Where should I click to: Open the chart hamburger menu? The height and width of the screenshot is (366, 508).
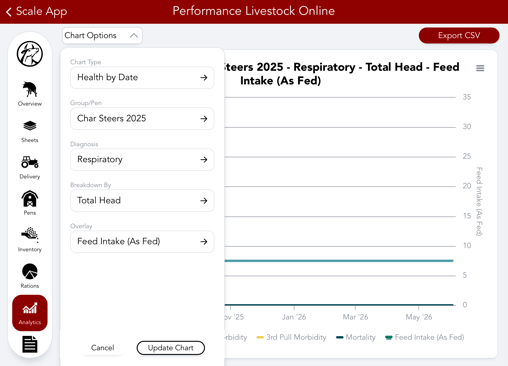click(x=480, y=68)
